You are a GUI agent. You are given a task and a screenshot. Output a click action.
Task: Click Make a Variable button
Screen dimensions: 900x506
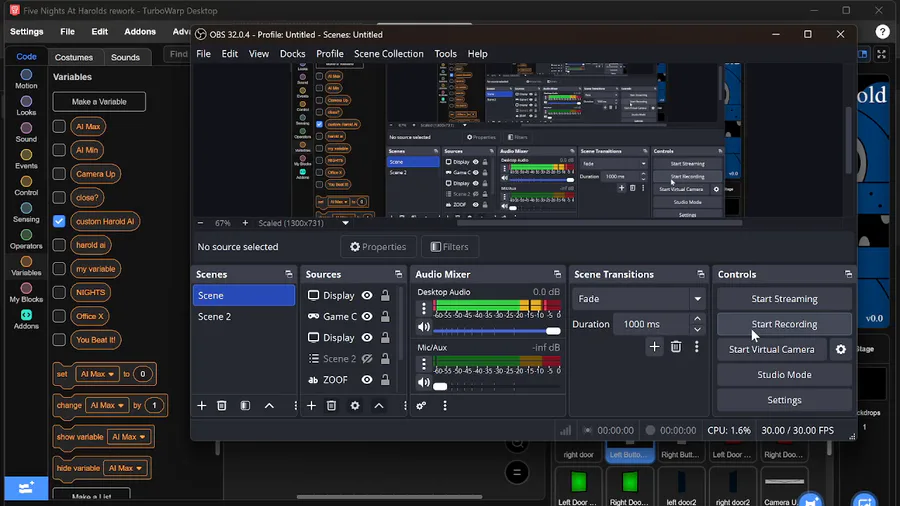[x=99, y=102]
